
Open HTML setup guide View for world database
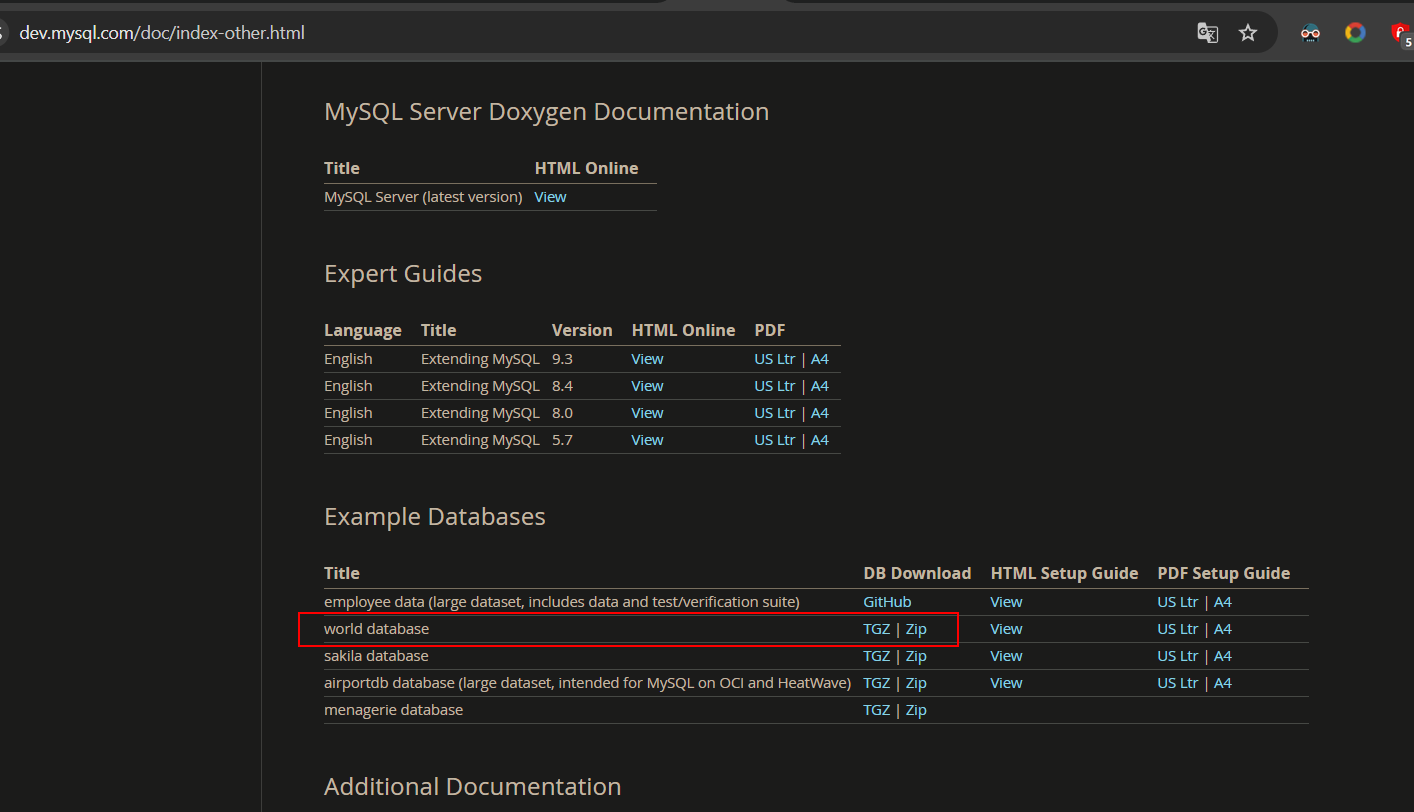pyautogui.click(x=1006, y=629)
